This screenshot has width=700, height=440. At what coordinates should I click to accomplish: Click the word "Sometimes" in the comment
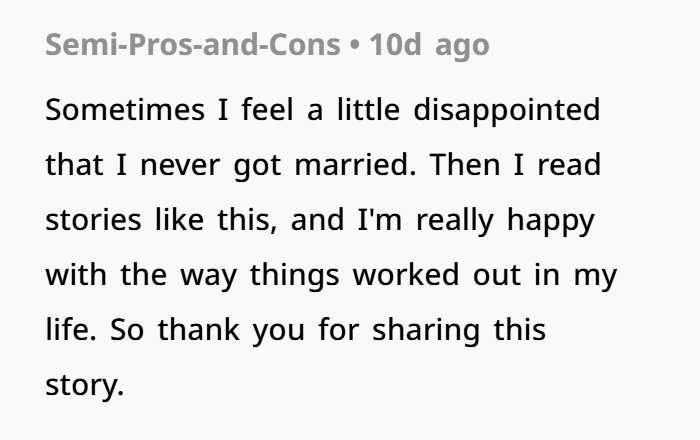125,109
